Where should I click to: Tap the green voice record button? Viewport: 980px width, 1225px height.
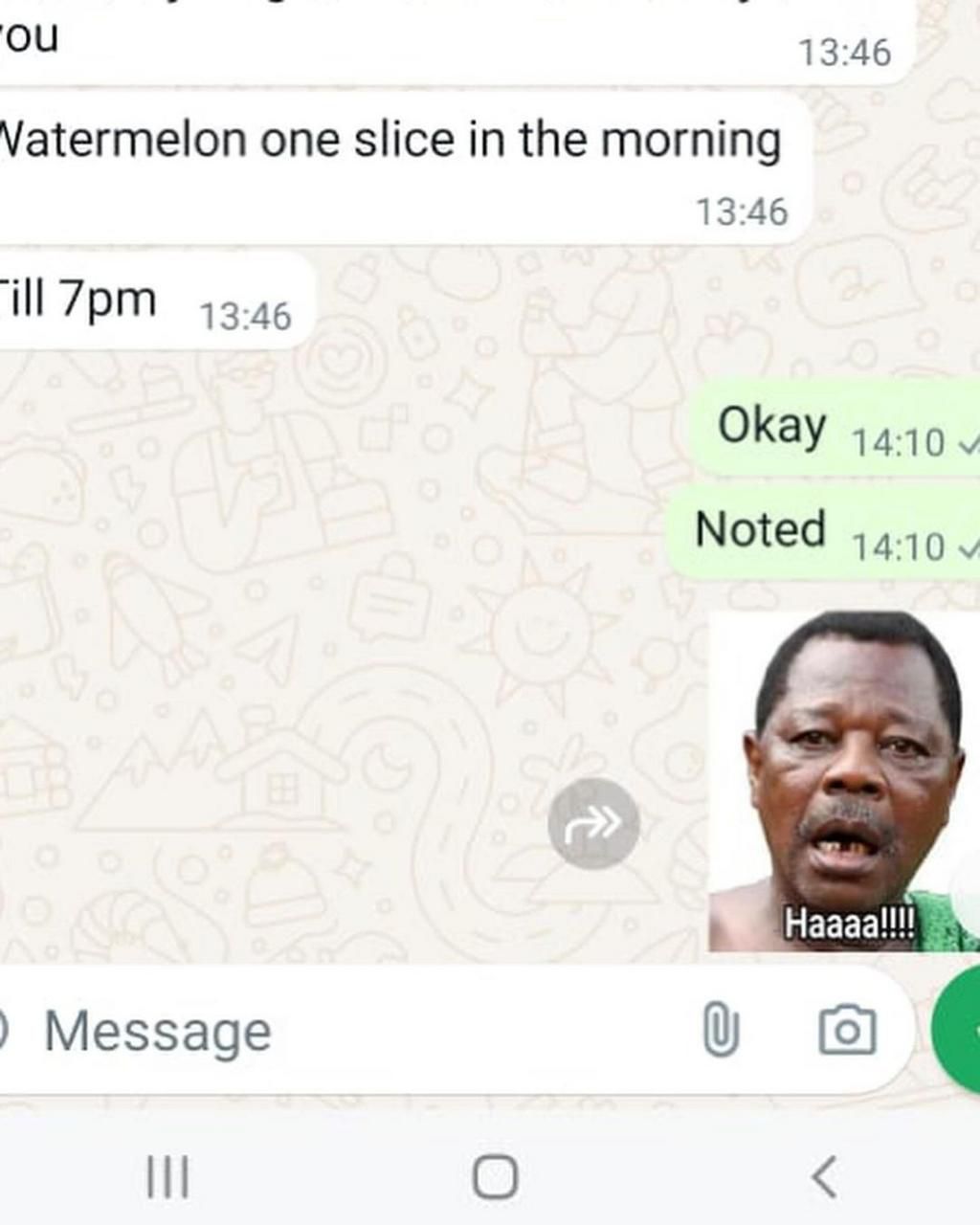point(957,1030)
